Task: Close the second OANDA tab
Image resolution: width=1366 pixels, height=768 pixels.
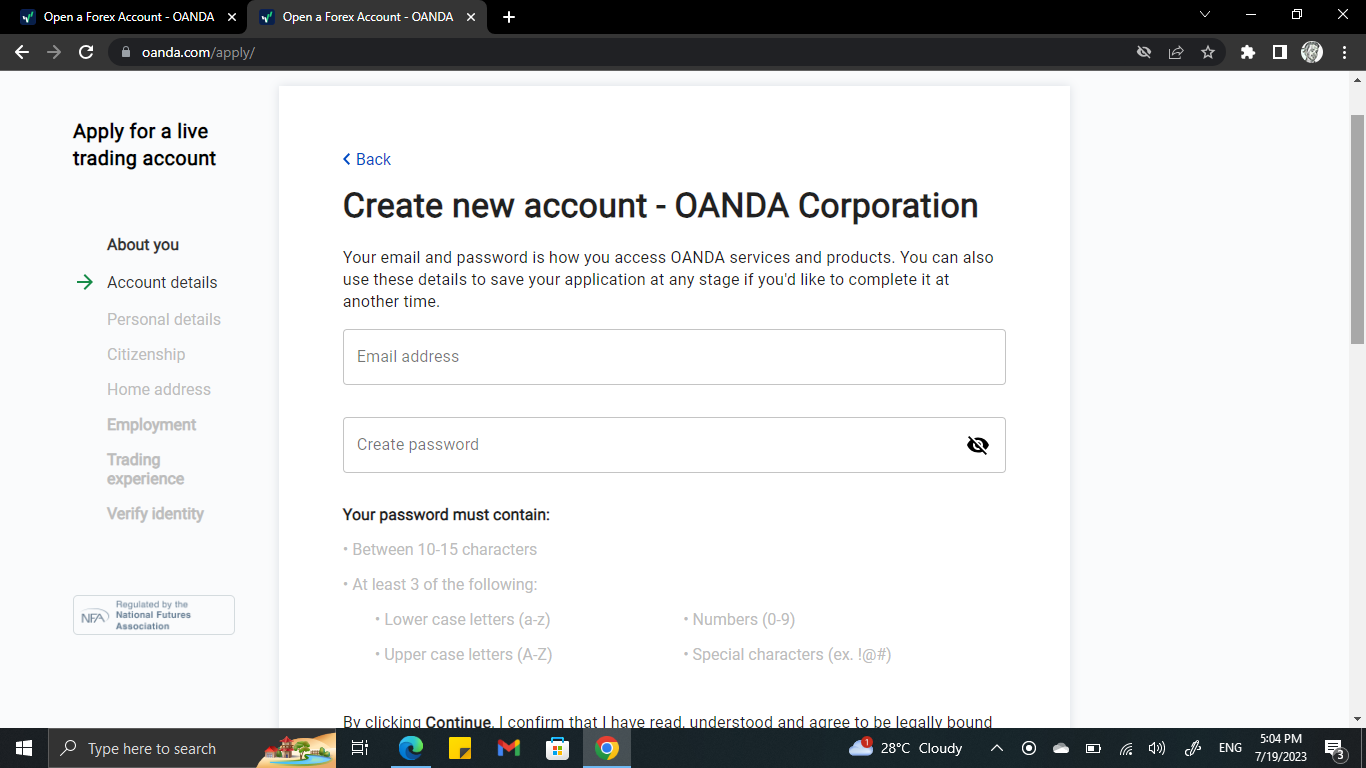Action: point(471,17)
